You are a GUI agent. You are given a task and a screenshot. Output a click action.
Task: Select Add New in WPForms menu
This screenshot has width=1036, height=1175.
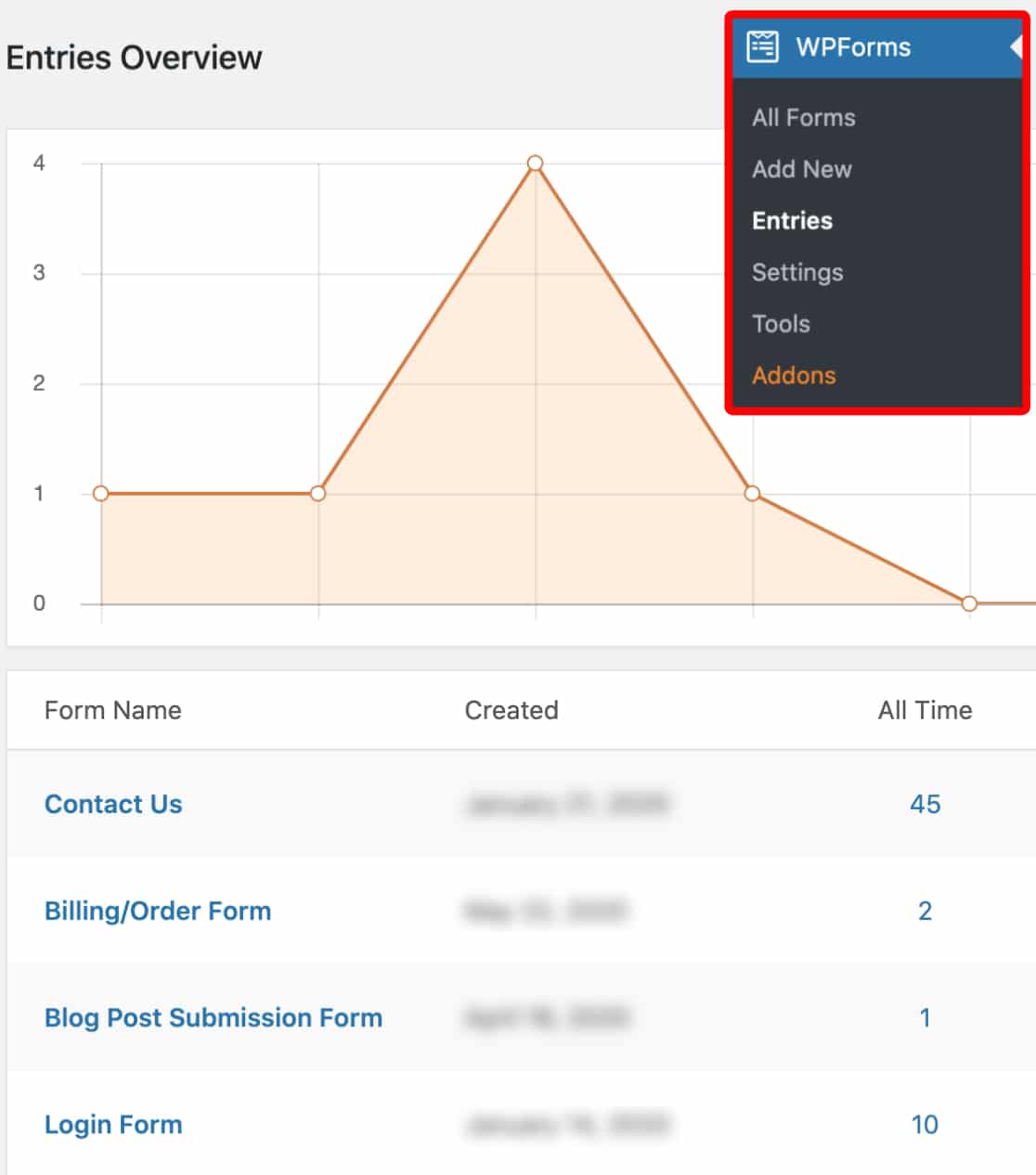click(802, 169)
